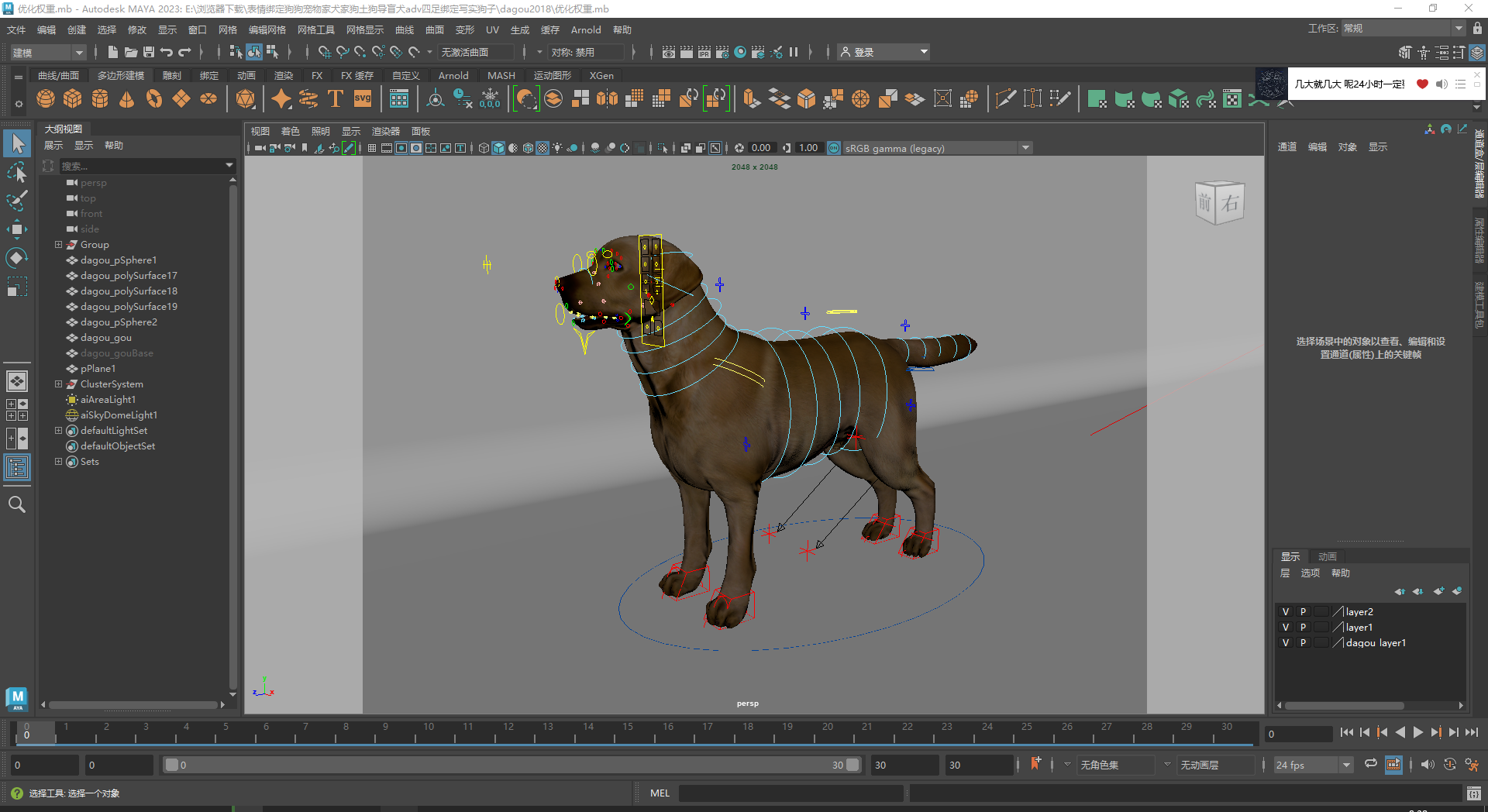Viewport: 1488px width, 812px height.
Task: Toggle the audio mute speaker in timeline
Action: pyautogui.click(x=1428, y=765)
